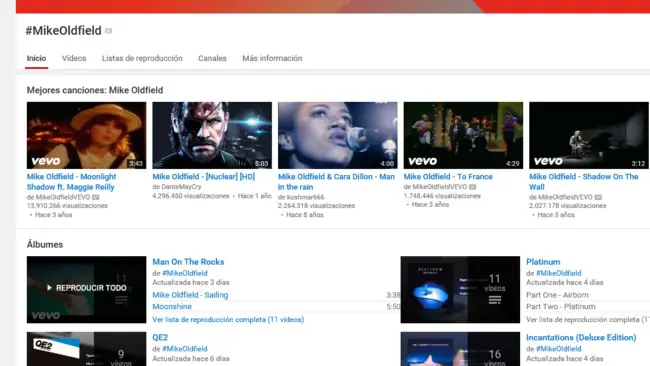Open Mike Oldfield - To France title
This screenshot has height=366, width=650.
(x=448, y=177)
